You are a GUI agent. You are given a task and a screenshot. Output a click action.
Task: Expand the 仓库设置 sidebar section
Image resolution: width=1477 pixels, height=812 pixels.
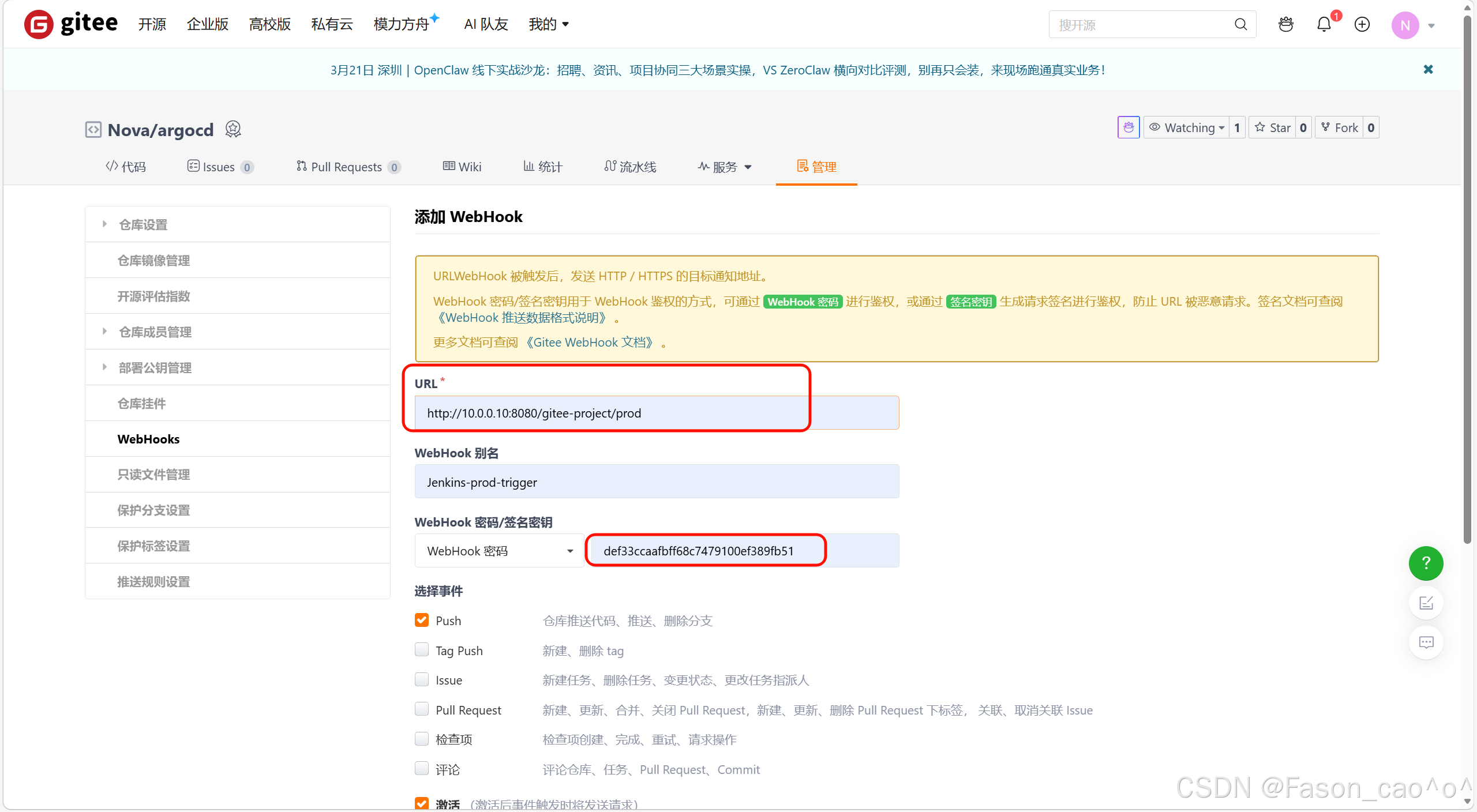coord(143,224)
